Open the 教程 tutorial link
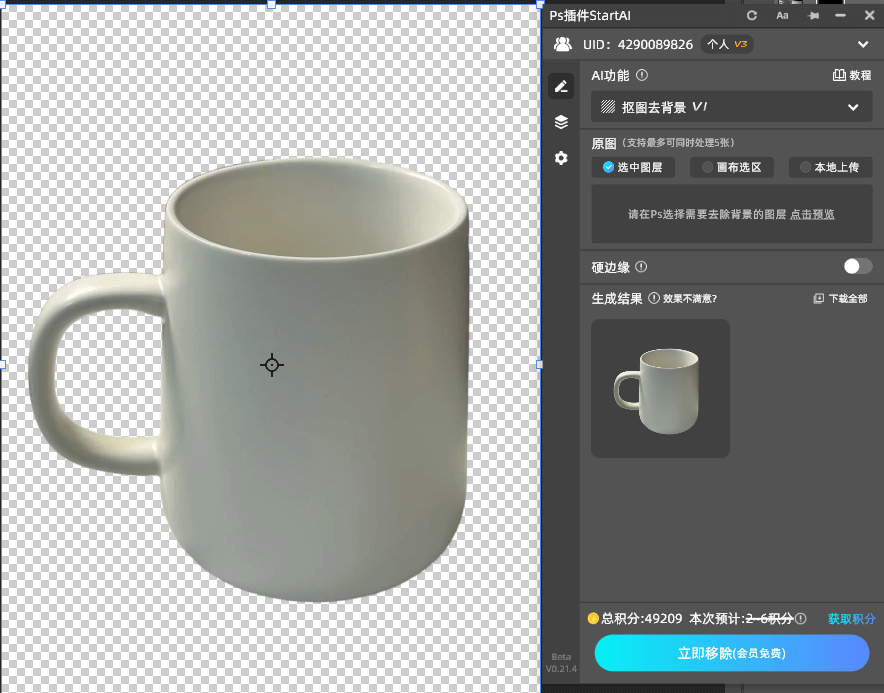The width and height of the screenshot is (884, 693). click(x=852, y=75)
